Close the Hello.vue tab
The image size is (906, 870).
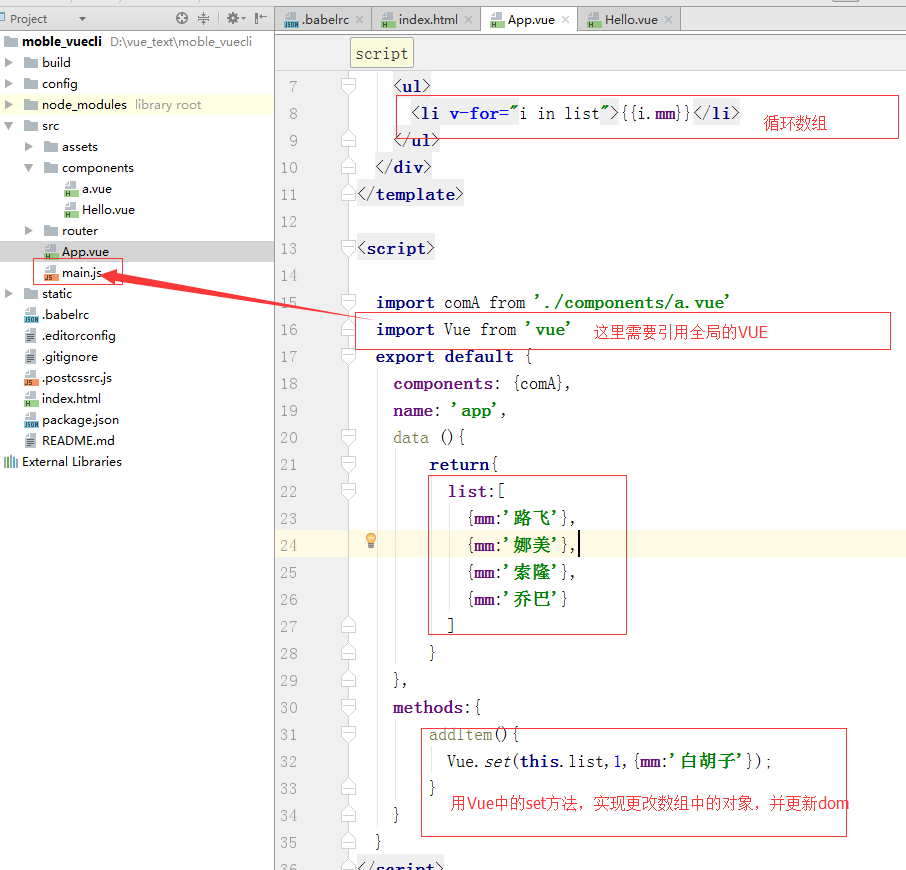point(669,20)
